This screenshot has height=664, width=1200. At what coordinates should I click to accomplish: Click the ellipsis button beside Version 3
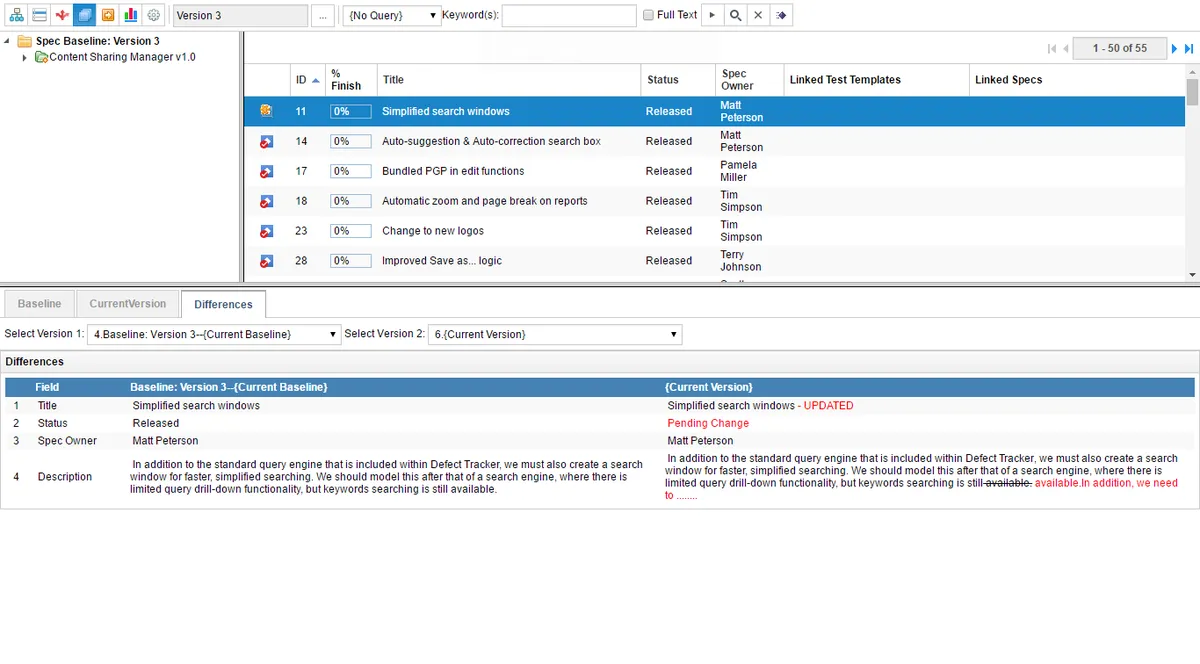click(x=322, y=15)
